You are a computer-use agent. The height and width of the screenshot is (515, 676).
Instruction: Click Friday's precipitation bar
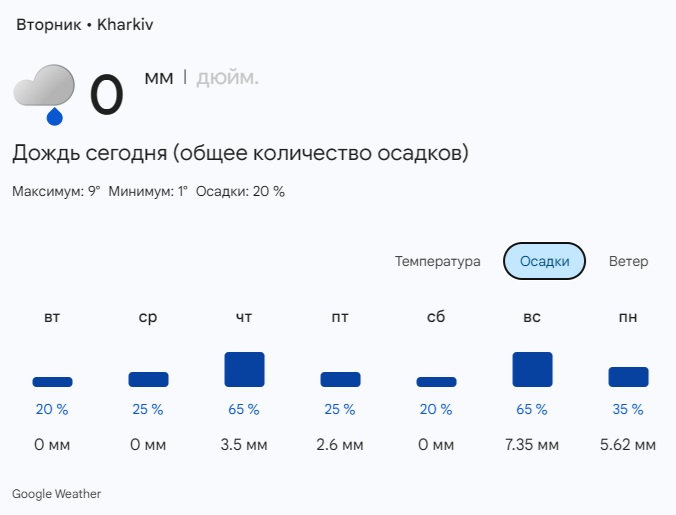point(340,379)
